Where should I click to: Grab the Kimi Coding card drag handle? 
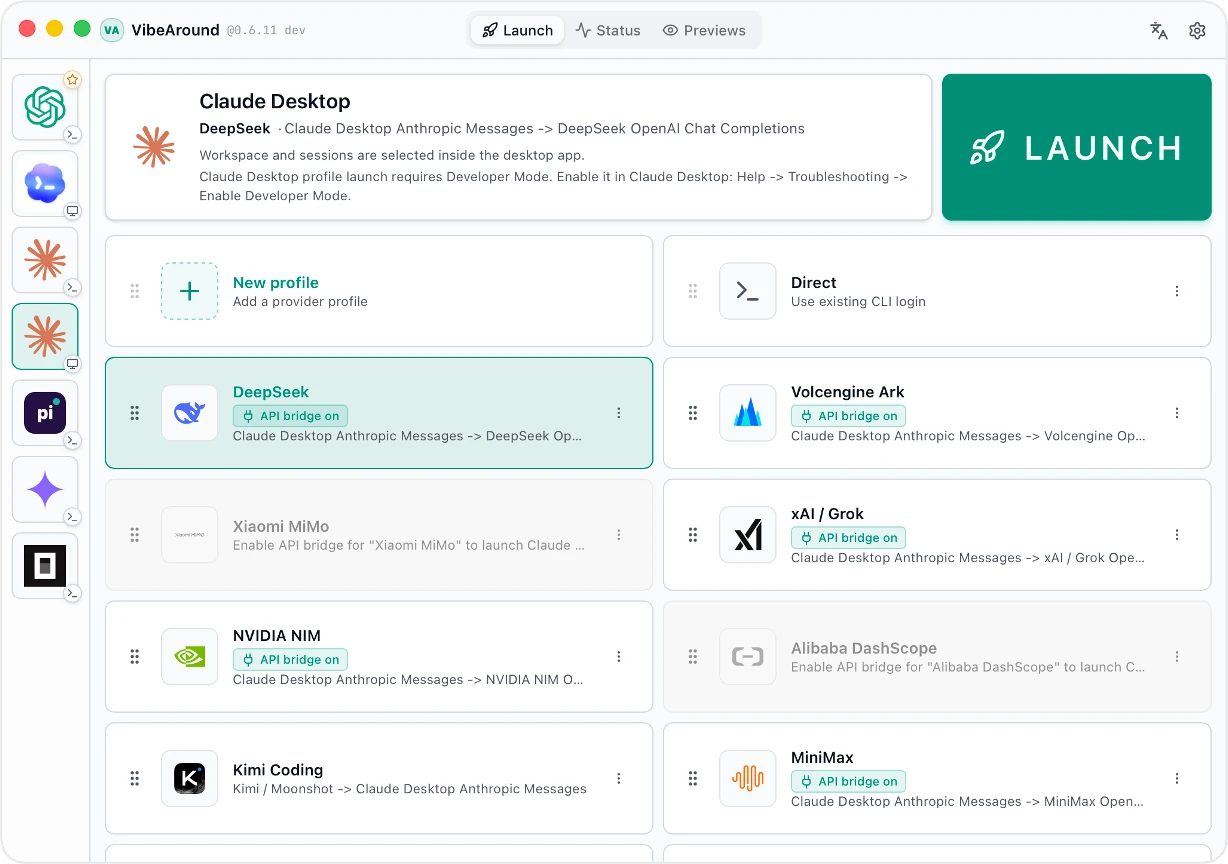135,779
